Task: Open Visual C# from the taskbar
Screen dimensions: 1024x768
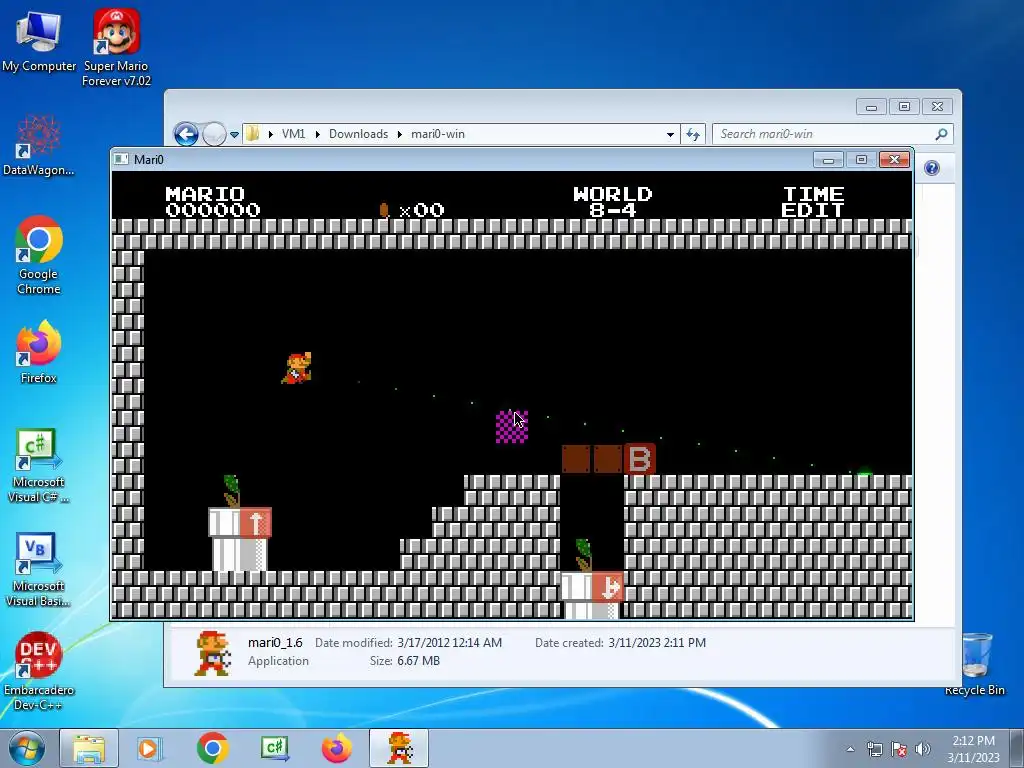Action: (275, 748)
